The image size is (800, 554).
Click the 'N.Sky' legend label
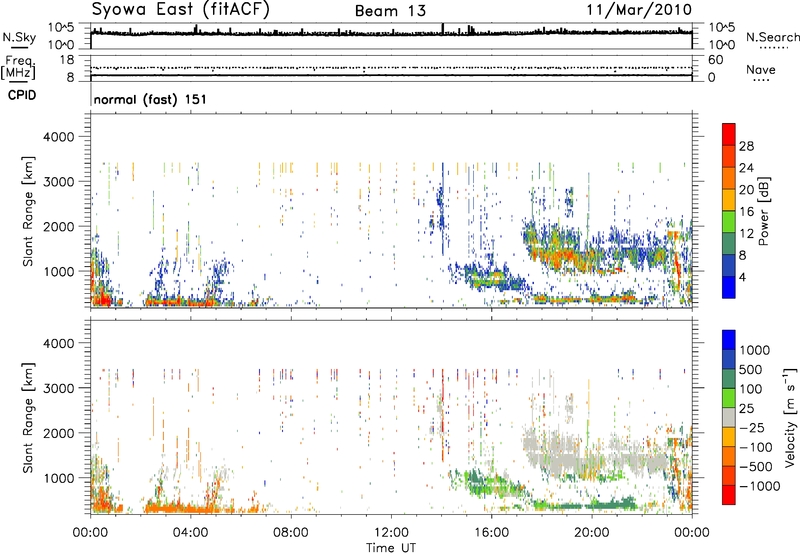click(x=19, y=37)
